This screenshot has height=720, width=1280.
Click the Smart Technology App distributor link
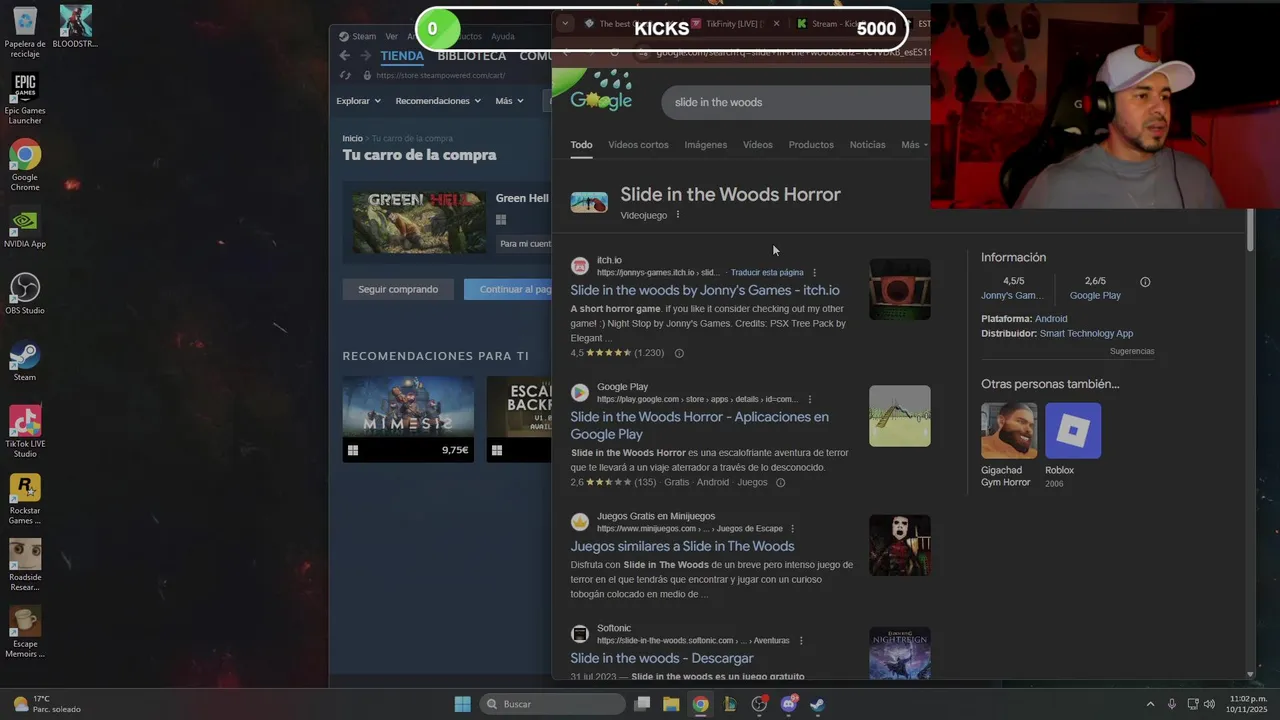pyautogui.click(x=1086, y=333)
